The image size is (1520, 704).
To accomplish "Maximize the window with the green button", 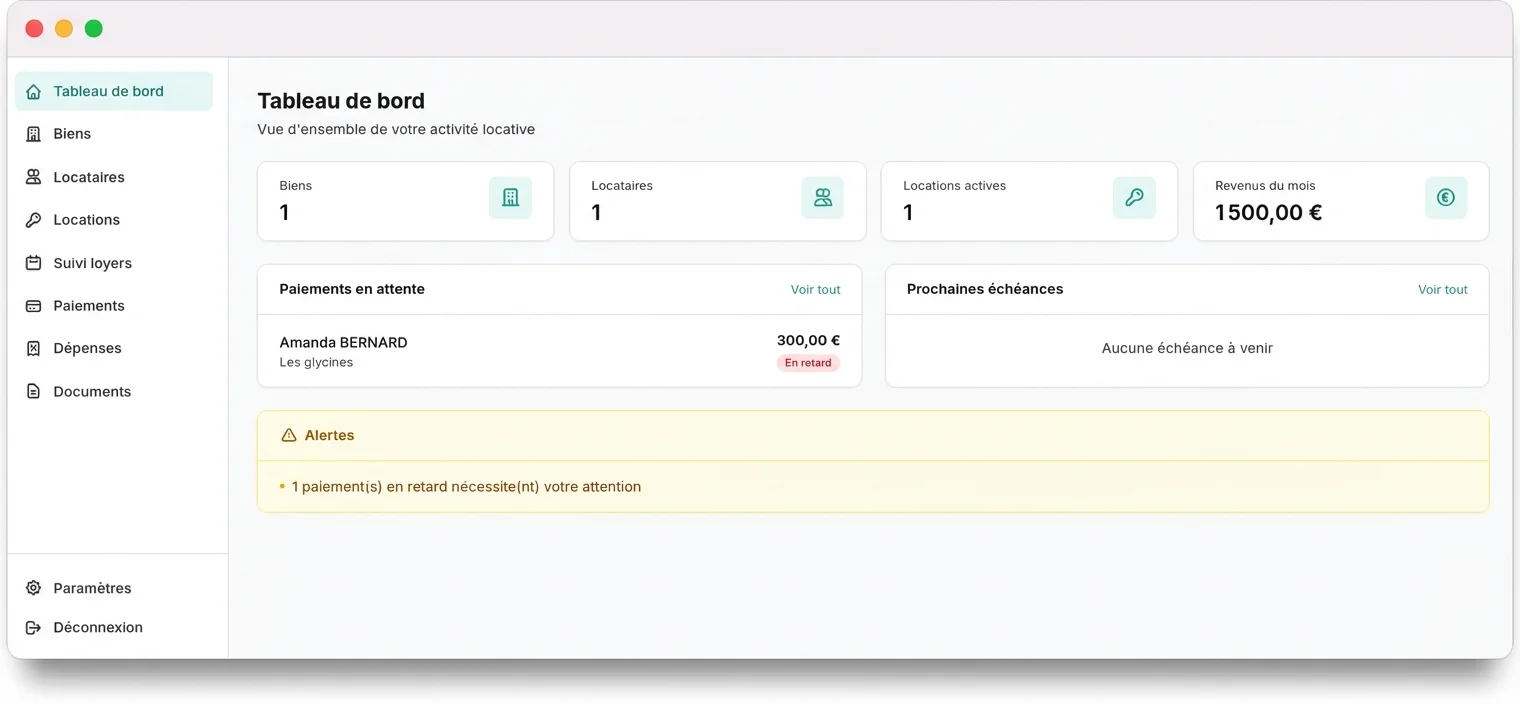I will coord(93,29).
